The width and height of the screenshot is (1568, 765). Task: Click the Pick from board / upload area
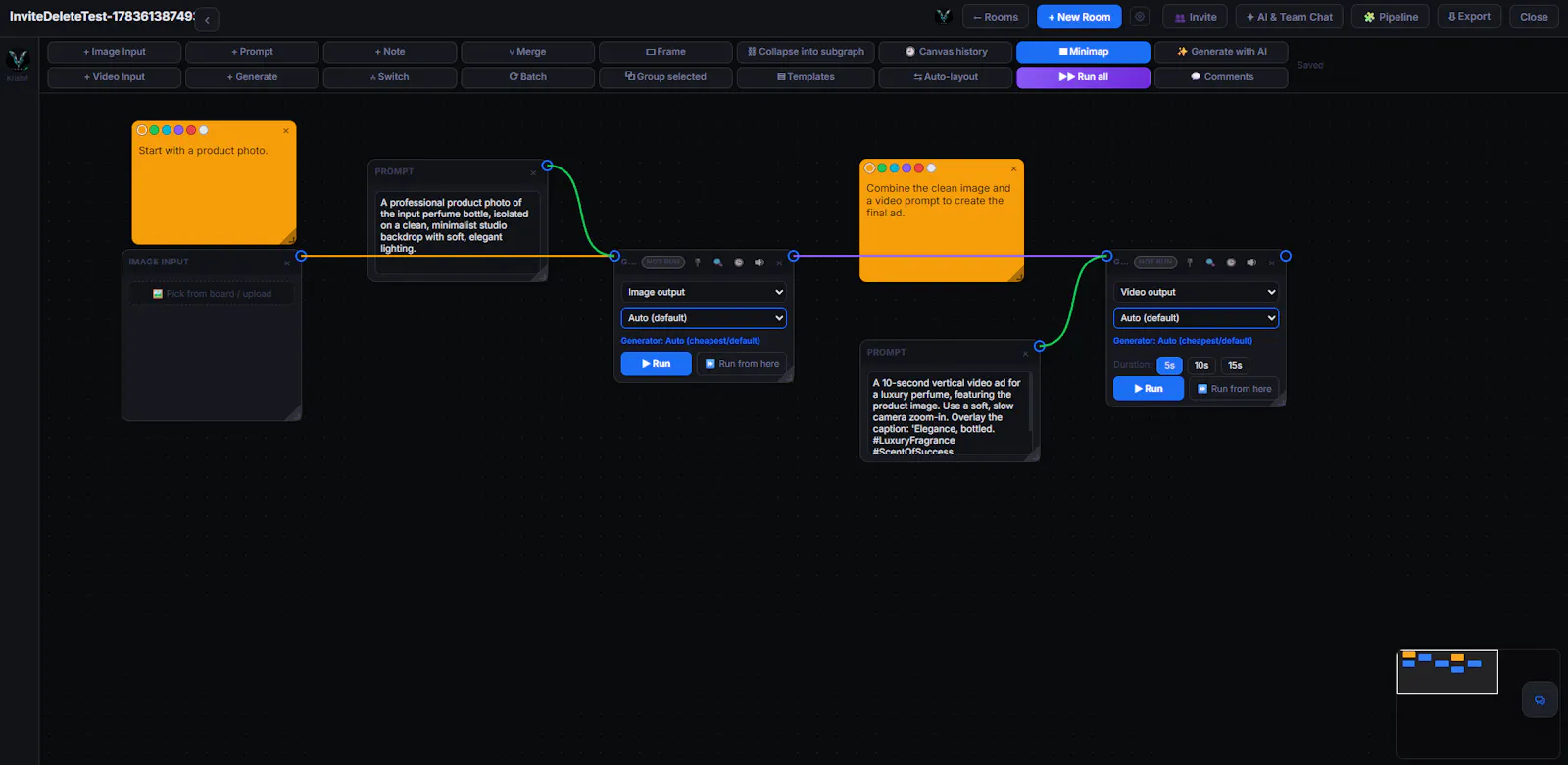(x=212, y=294)
